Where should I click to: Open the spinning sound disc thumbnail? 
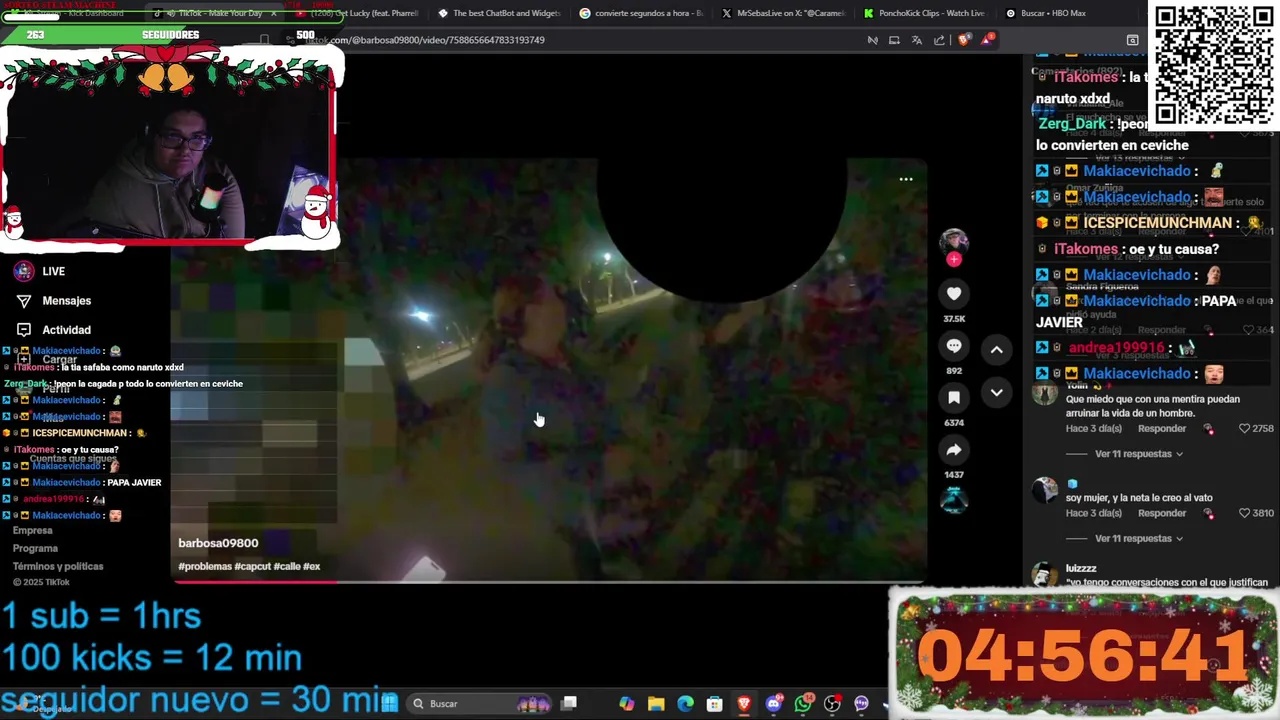tap(954, 500)
